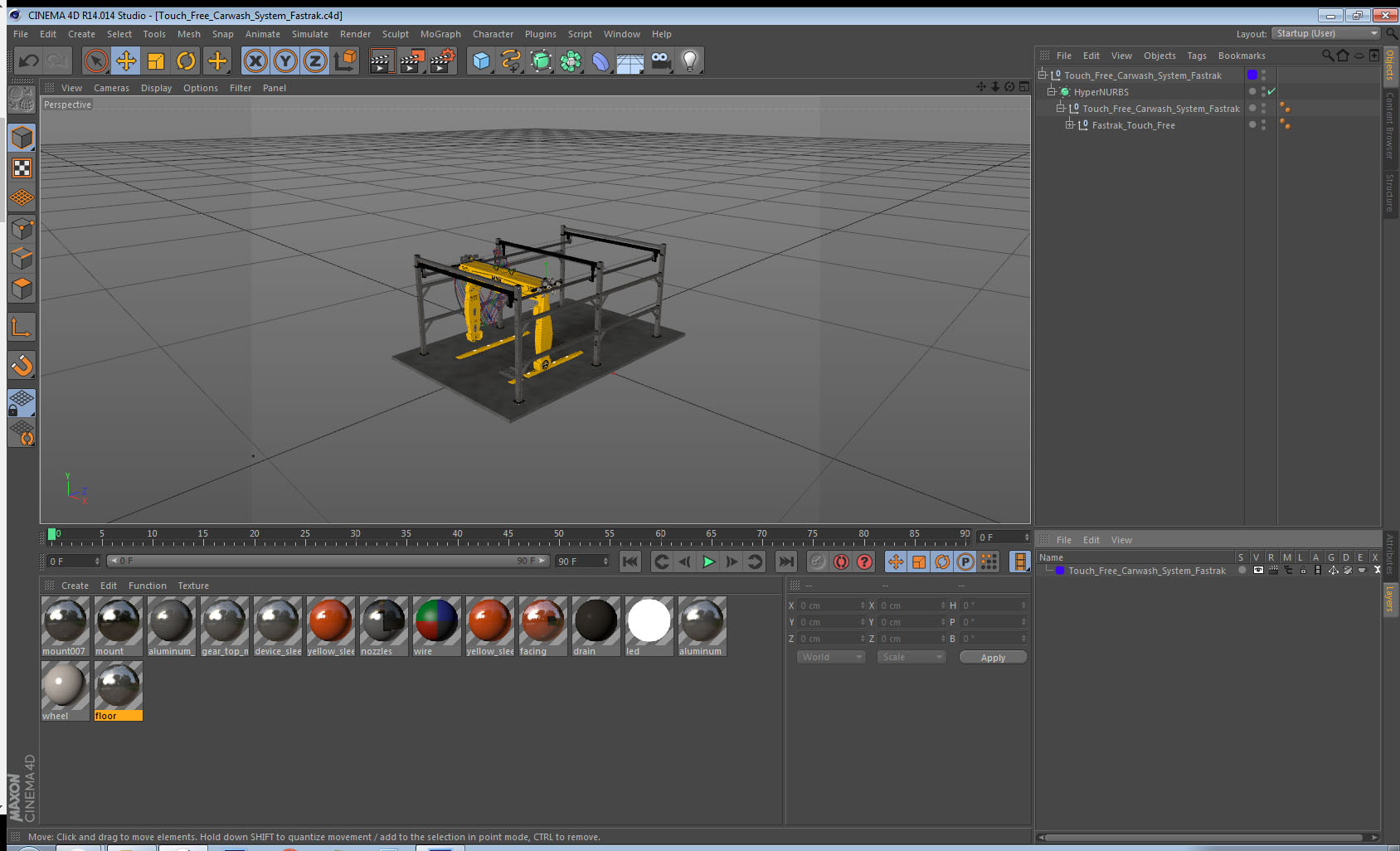This screenshot has height=851, width=1400.
Task: Open the spline pen tools icon
Action: click(511, 61)
